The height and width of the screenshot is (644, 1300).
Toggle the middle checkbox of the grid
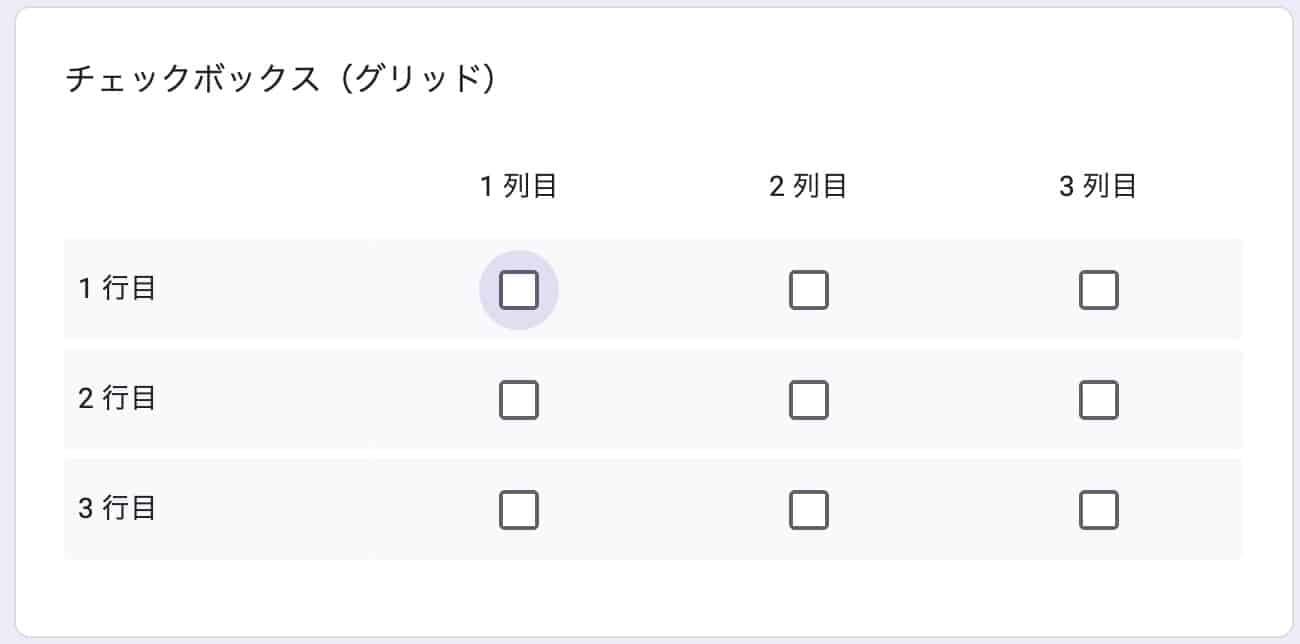coord(809,400)
